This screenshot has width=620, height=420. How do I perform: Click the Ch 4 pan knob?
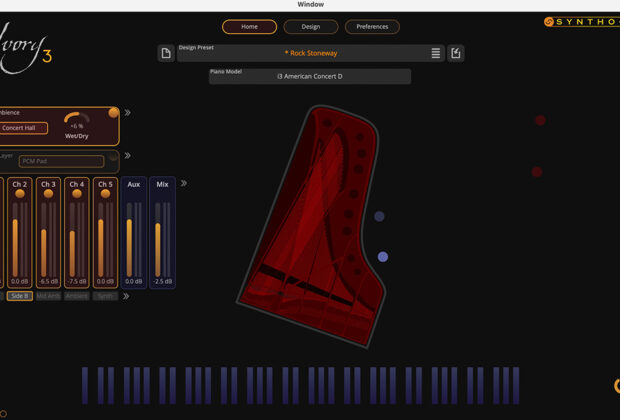[x=77, y=194]
